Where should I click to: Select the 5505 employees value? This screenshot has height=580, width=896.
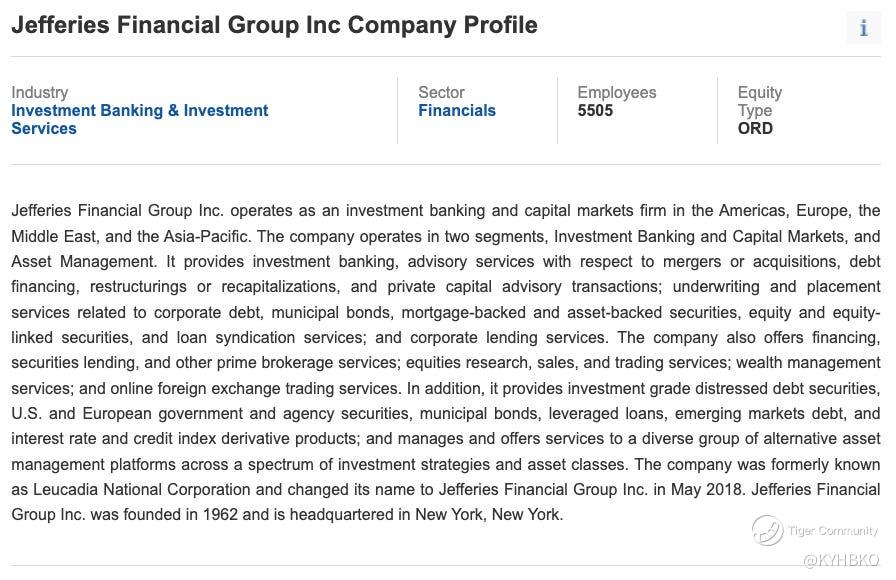595,111
